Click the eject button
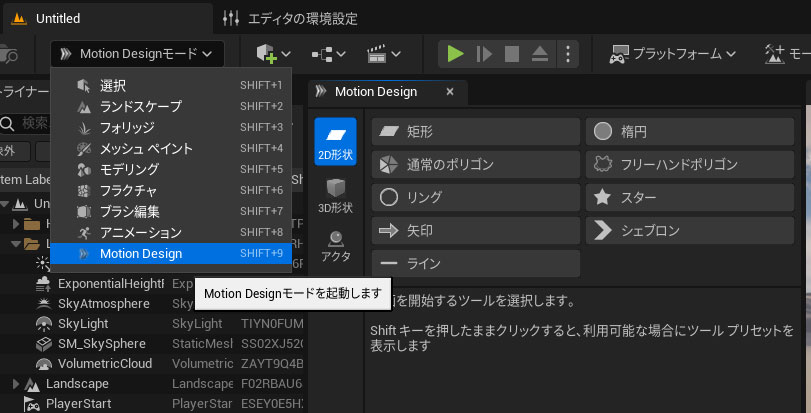811x413 pixels. 540,54
